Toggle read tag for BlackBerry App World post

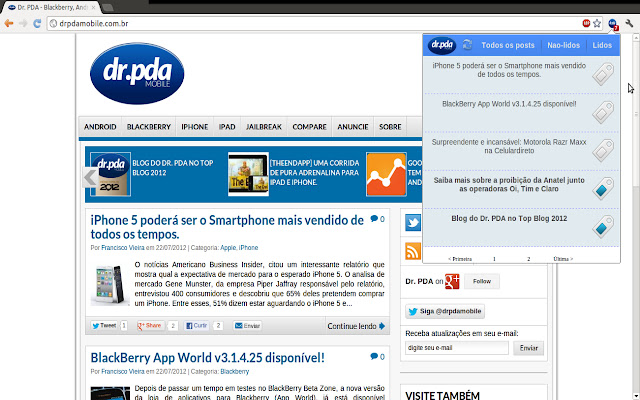[x=603, y=112]
